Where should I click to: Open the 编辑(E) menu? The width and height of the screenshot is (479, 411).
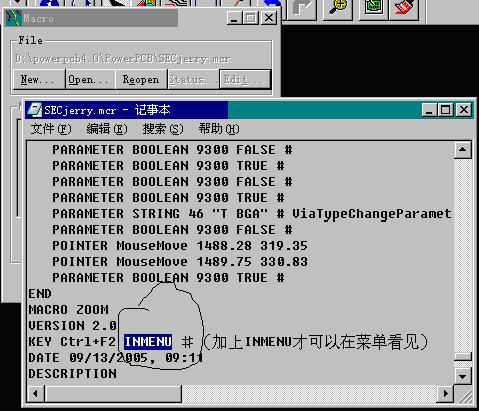[x=107, y=129]
